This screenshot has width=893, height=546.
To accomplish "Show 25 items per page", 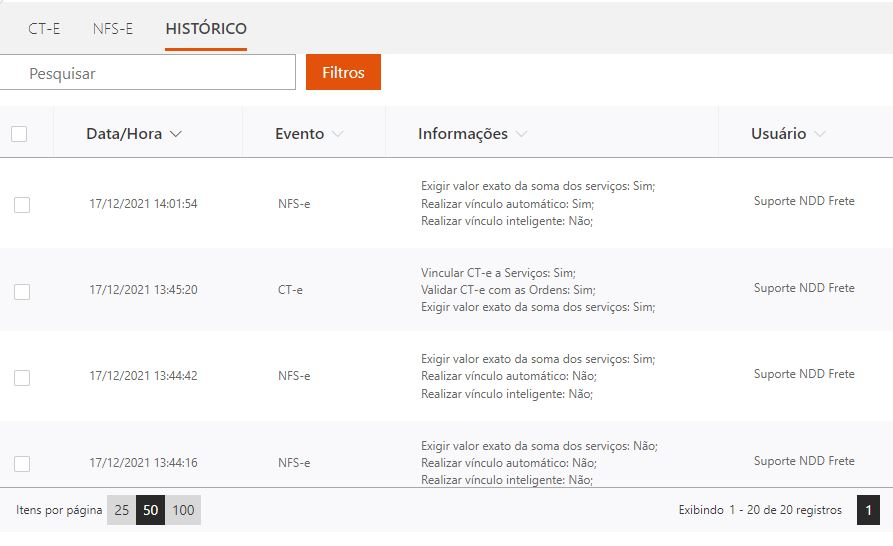I will tap(122, 510).
